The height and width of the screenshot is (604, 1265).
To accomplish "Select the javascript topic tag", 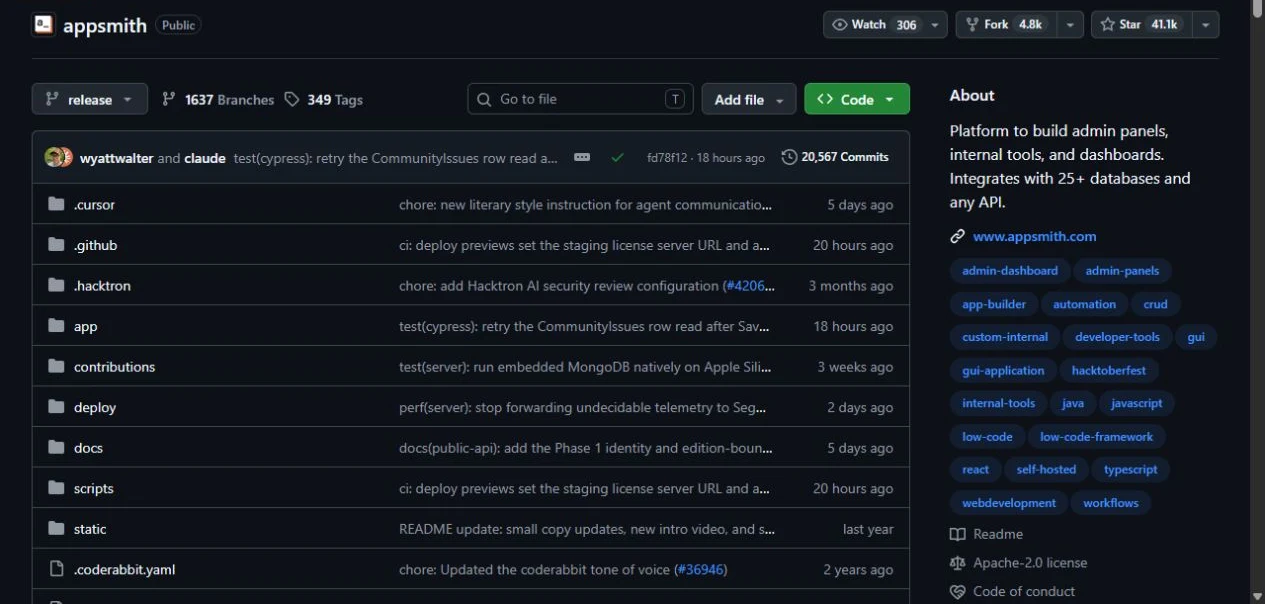I will [1137, 403].
